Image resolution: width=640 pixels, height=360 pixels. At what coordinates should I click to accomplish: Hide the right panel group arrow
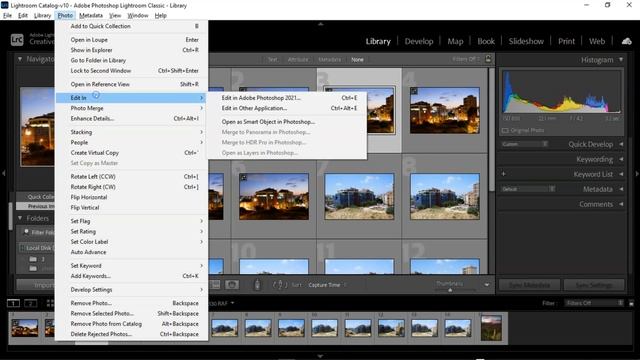click(637, 174)
